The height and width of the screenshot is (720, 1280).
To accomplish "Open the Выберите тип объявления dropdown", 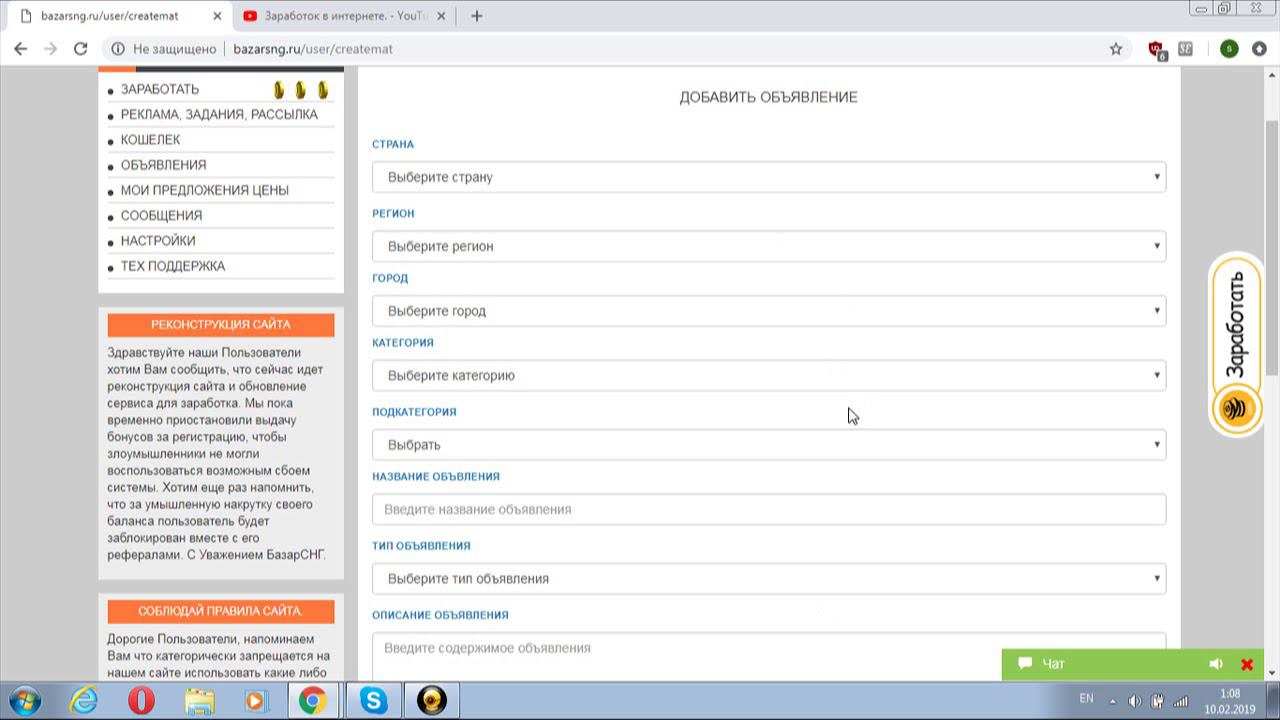I will click(x=768, y=579).
